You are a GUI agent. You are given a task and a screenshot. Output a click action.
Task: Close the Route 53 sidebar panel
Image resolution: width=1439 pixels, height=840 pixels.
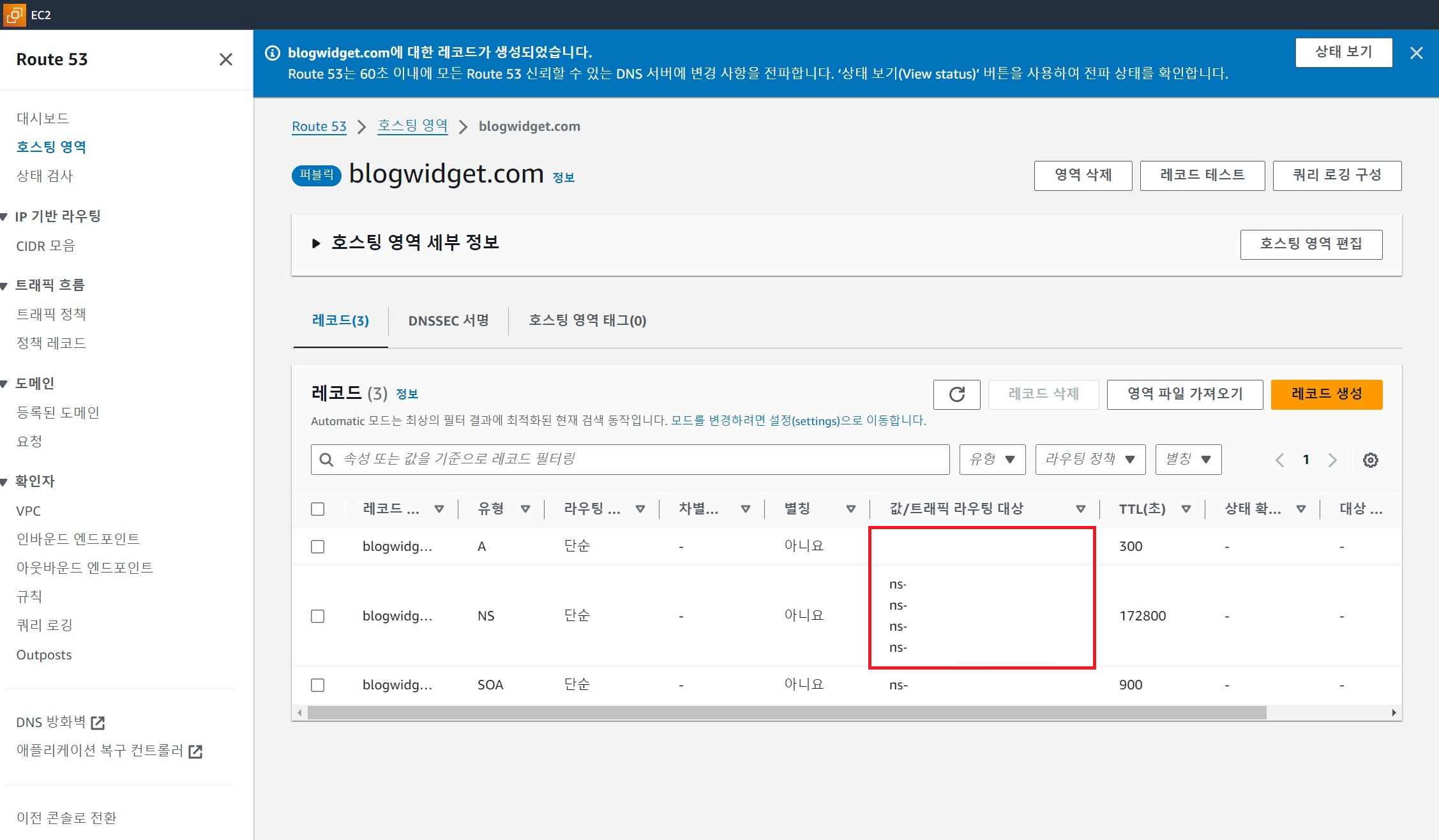click(225, 59)
